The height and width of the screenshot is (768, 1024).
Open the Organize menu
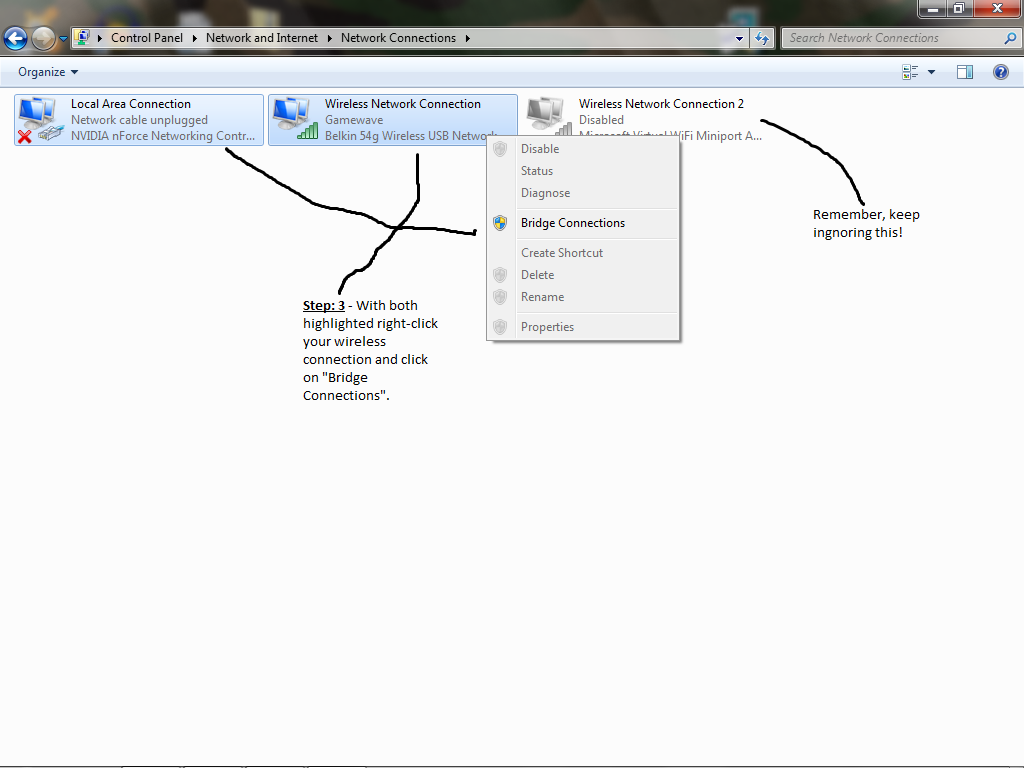[48, 72]
